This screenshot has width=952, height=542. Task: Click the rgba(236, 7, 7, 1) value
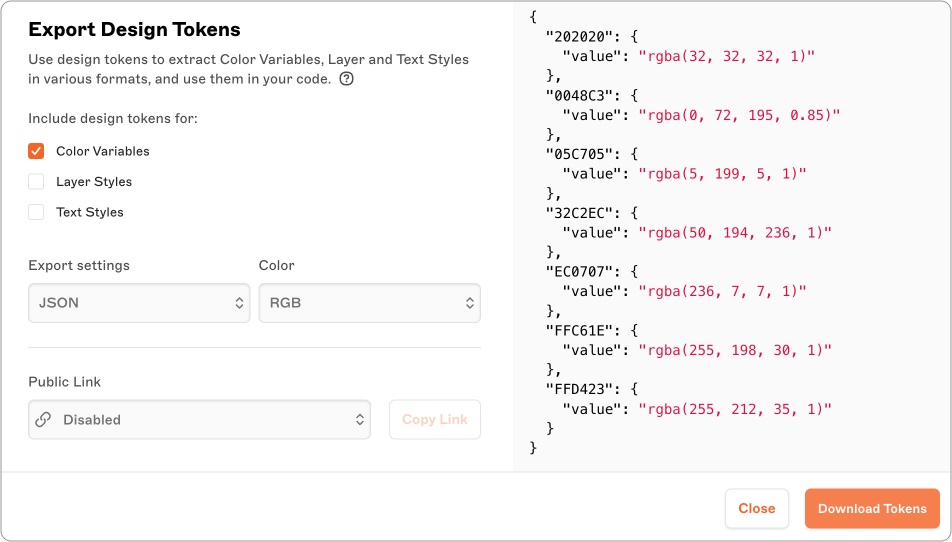(722, 291)
